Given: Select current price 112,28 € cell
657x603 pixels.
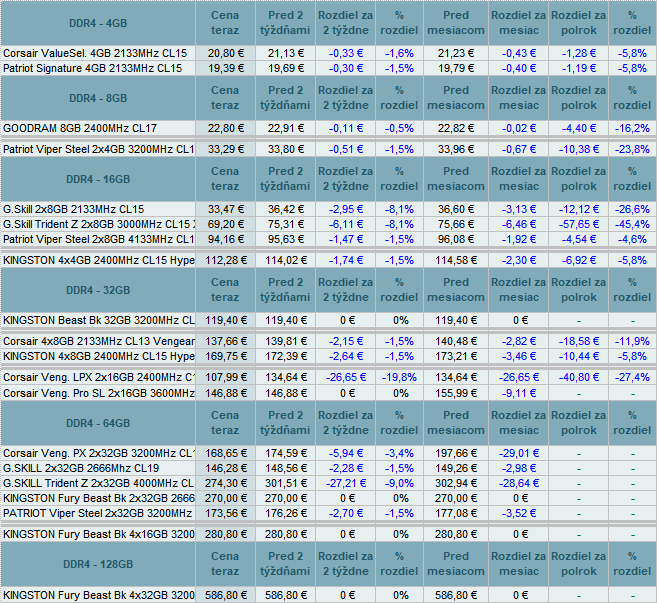Looking at the screenshot, I should [225, 260].
